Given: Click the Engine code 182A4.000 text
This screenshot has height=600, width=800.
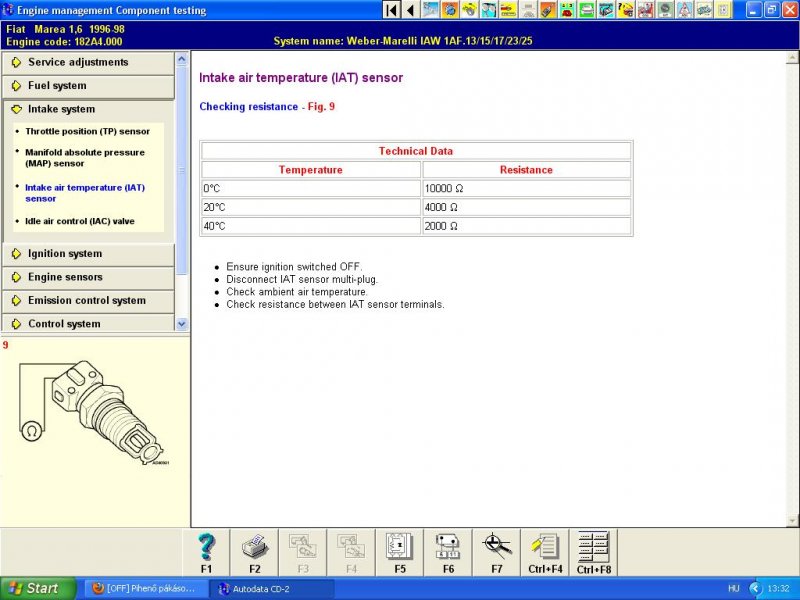Looking at the screenshot, I should point(64,42).
